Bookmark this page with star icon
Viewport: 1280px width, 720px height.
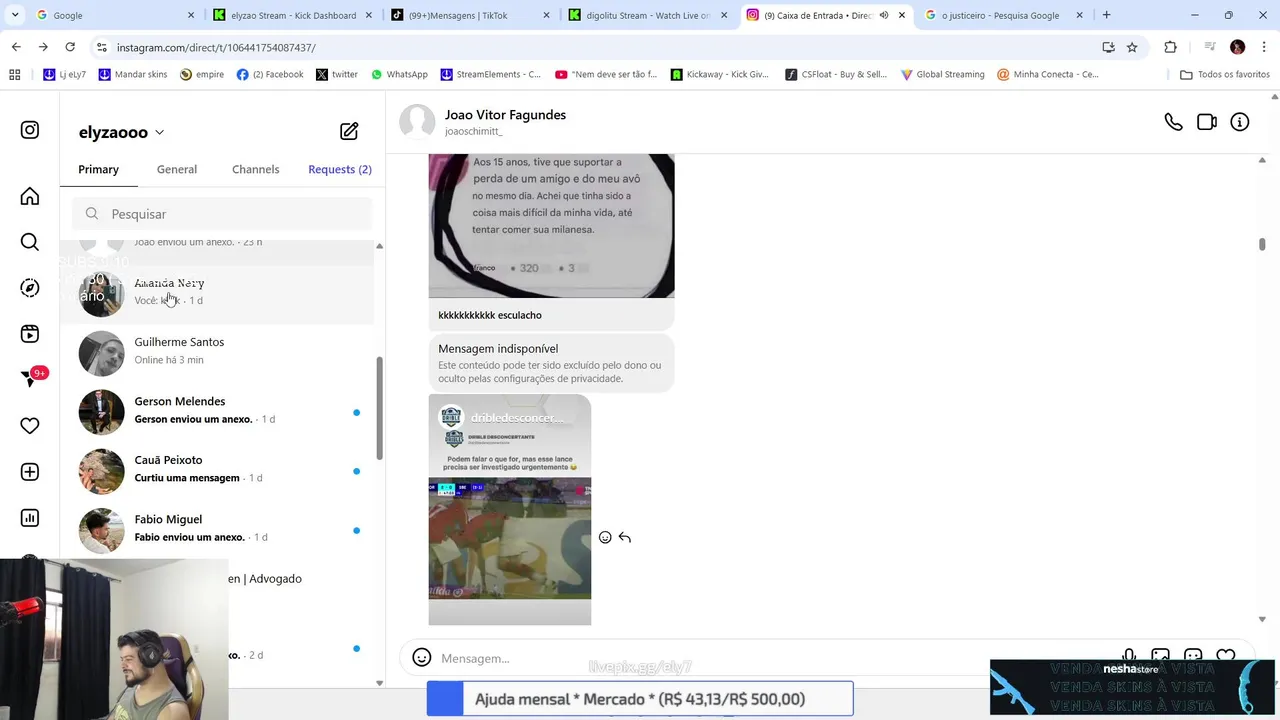pos(1132,47)
